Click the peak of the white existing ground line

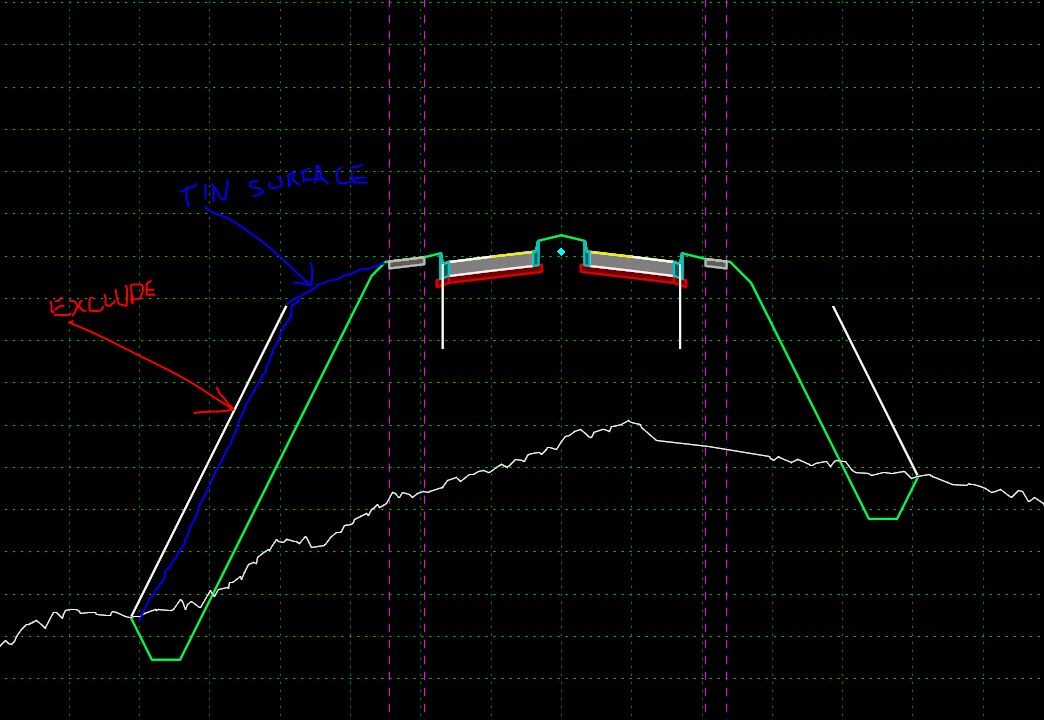(x=629, y=422)
